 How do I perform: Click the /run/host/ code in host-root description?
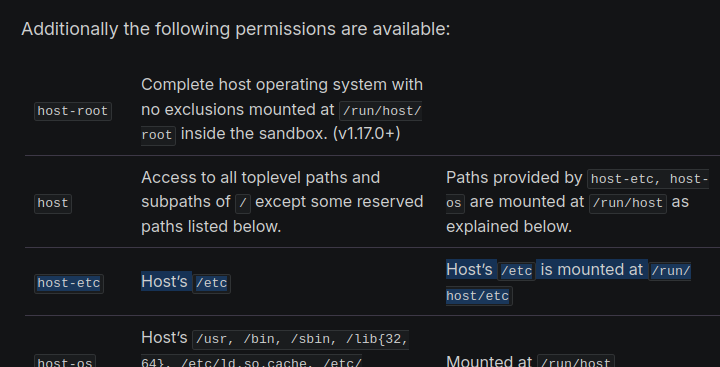380,111
